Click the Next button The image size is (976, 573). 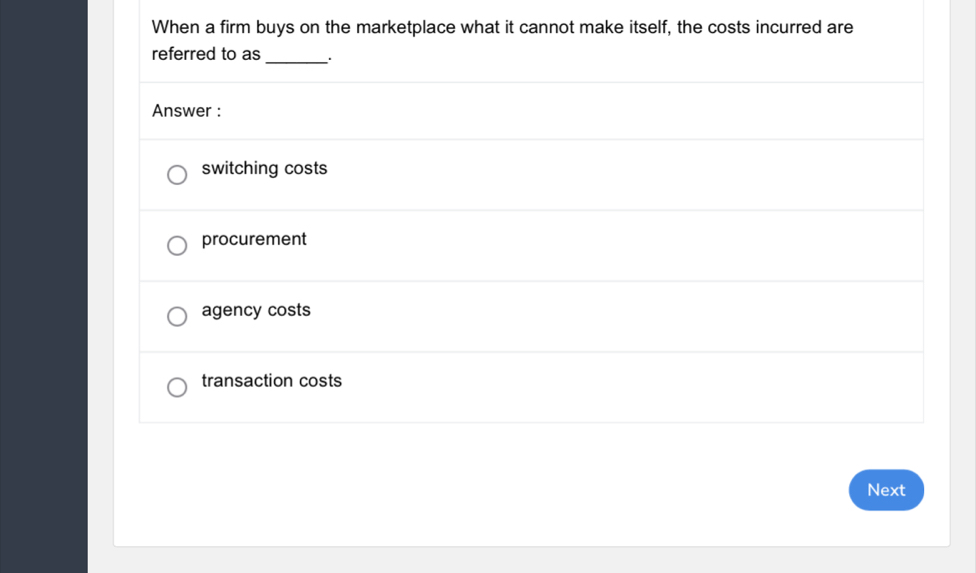(x=886, y=490)
